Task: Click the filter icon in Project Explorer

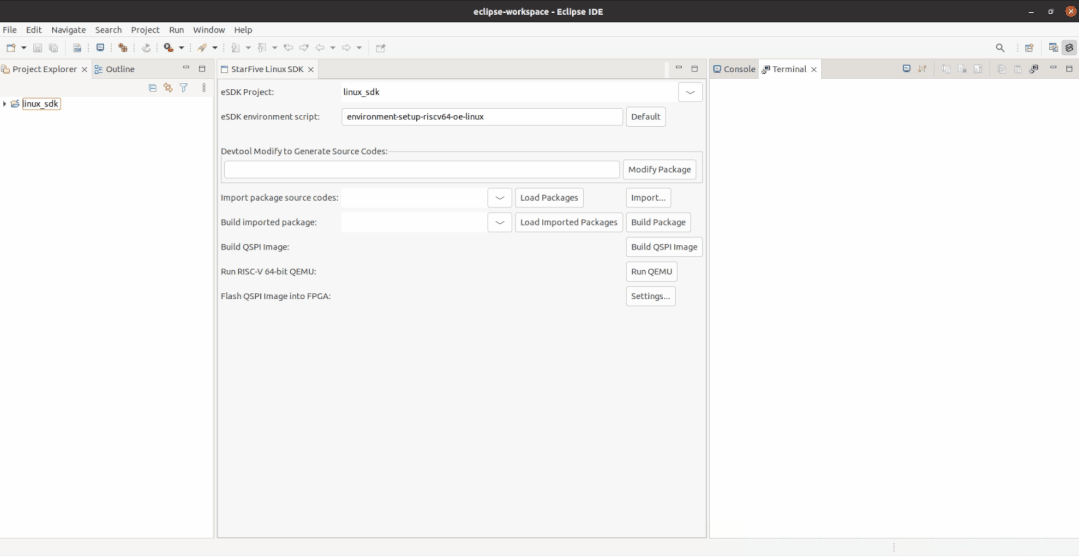Action: point(184,88)
